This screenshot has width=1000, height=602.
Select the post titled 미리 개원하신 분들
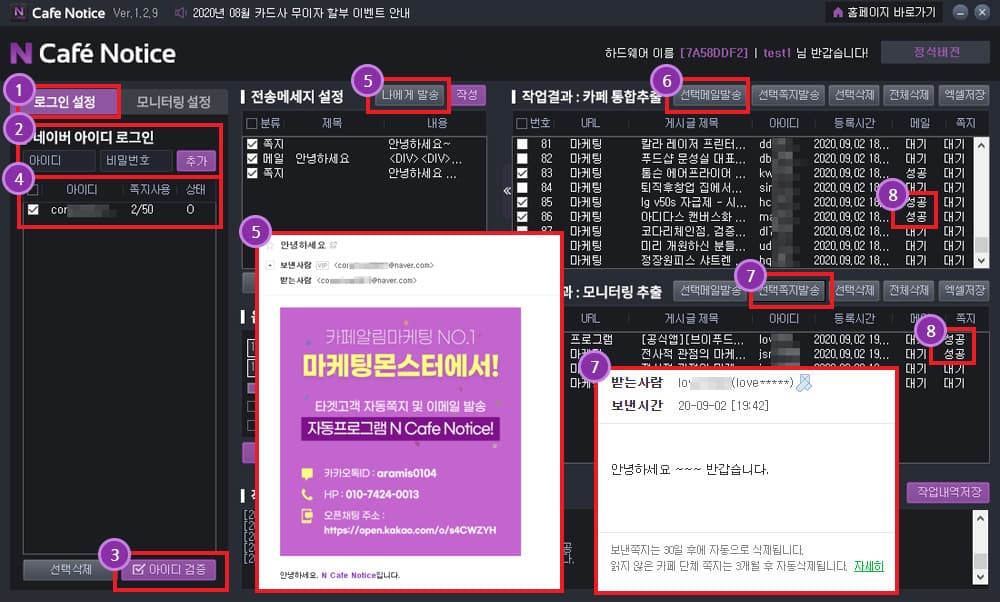(x=692, y=246)
